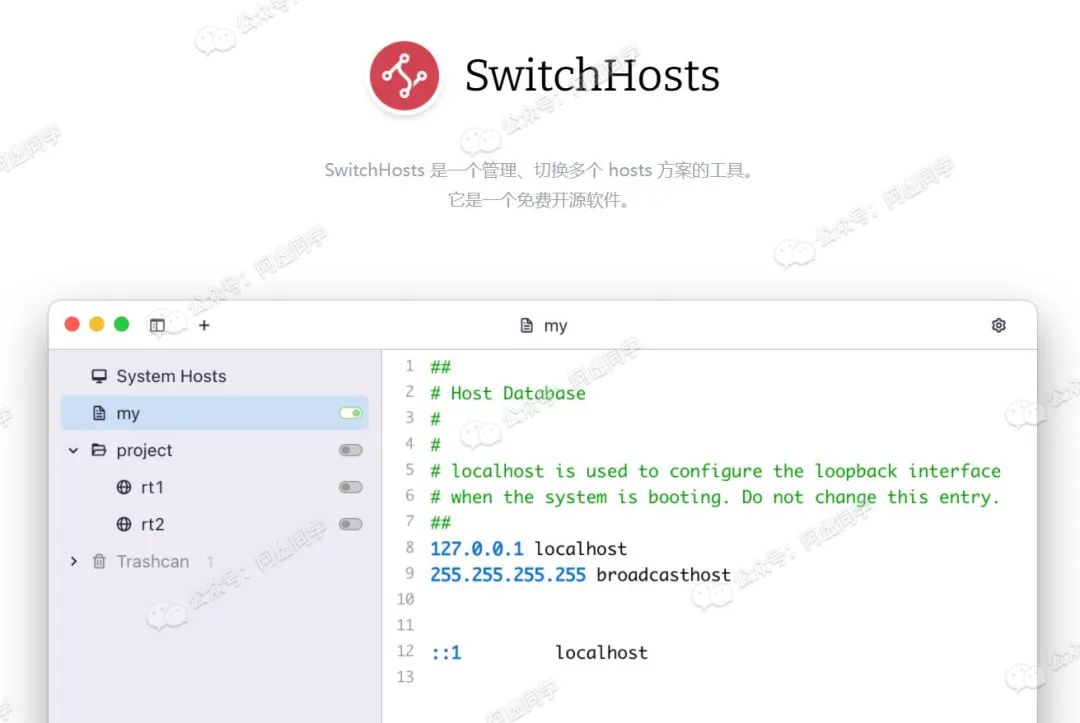Image resolution: width=1080 pixels, height=723 pixels.
Task: Select System Hosts in the sidebar
Action: point(171,376)
